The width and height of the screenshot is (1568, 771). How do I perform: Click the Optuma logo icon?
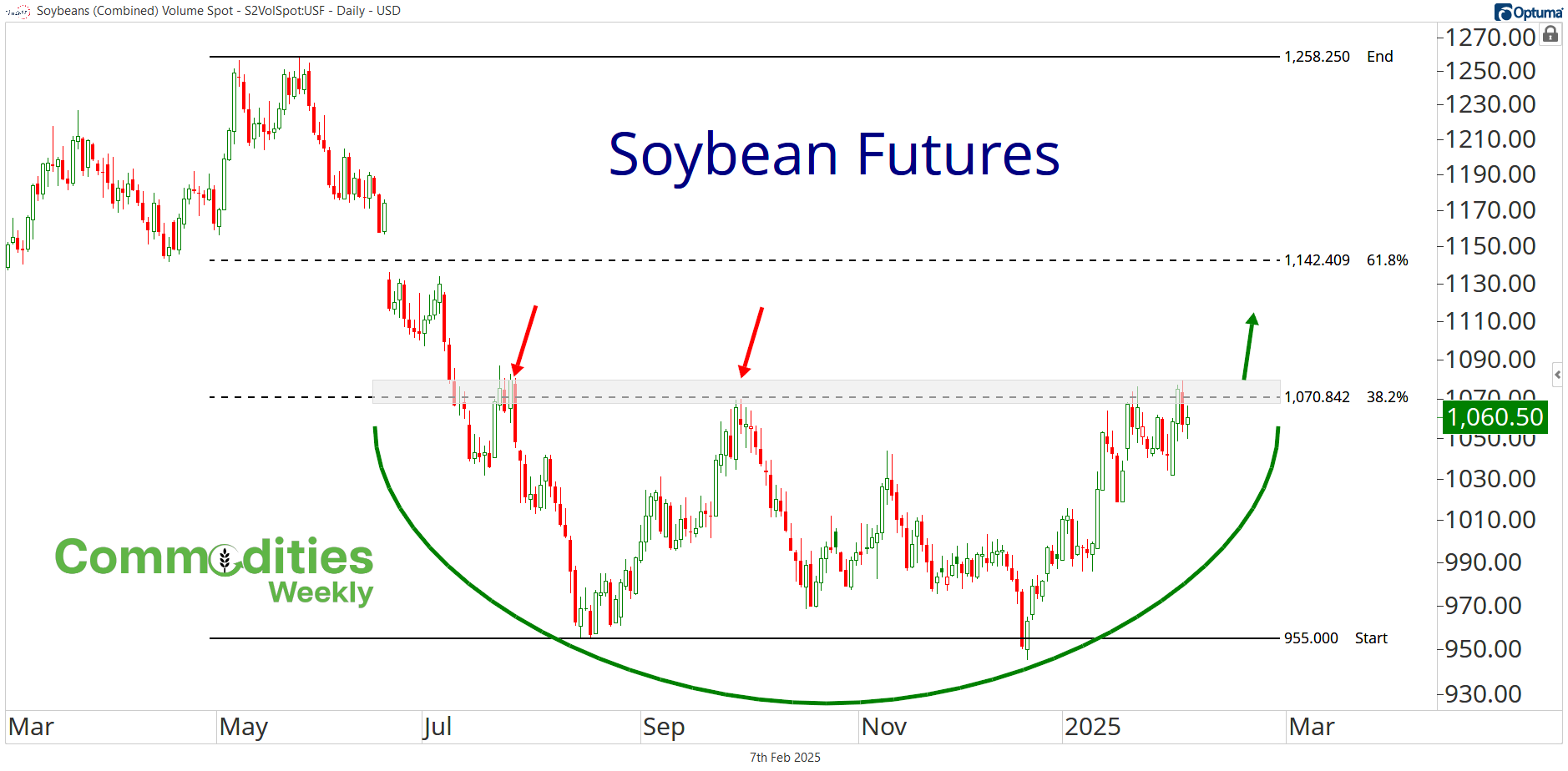pos(1503,13)
